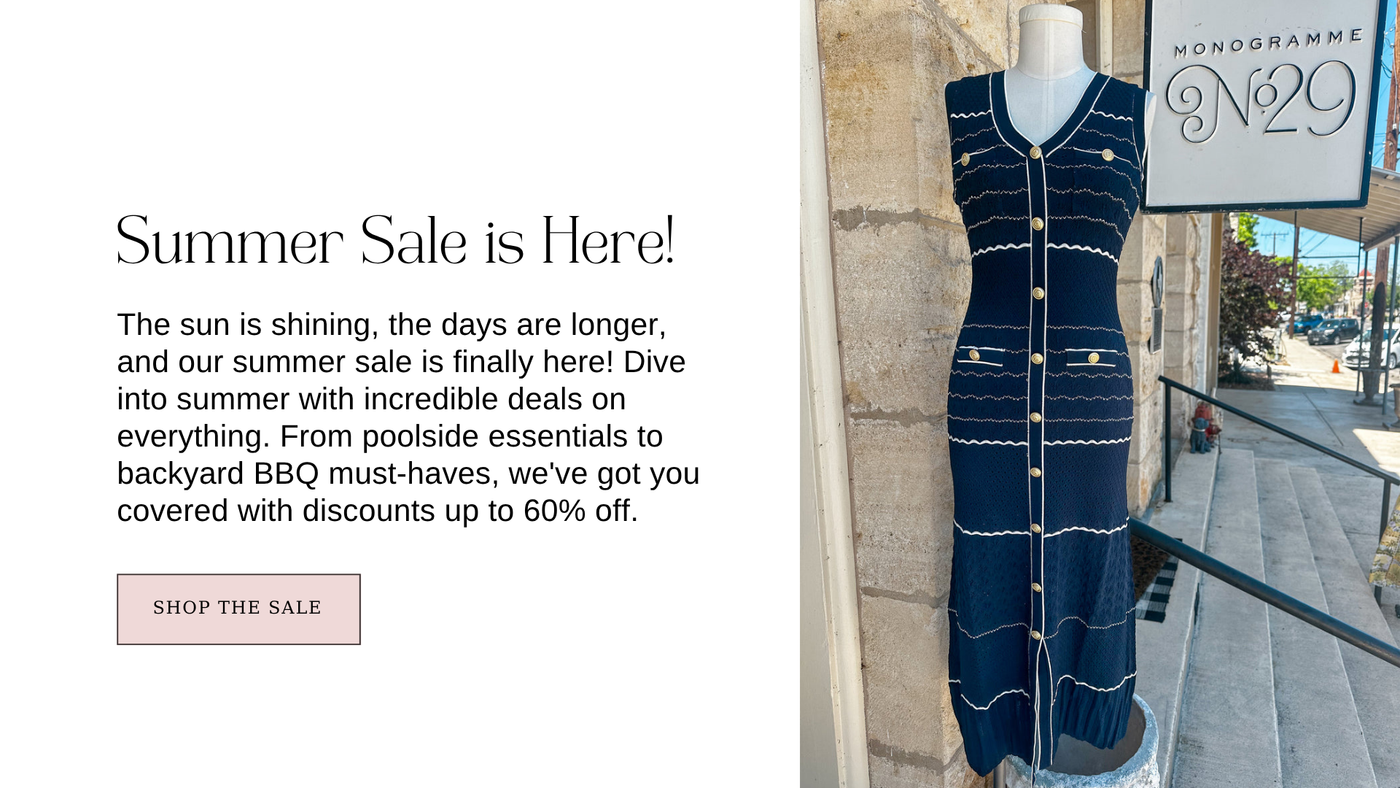Click the Summer Sale is Here! heading
The image size is (1400, 788).
tap(396, 241)
